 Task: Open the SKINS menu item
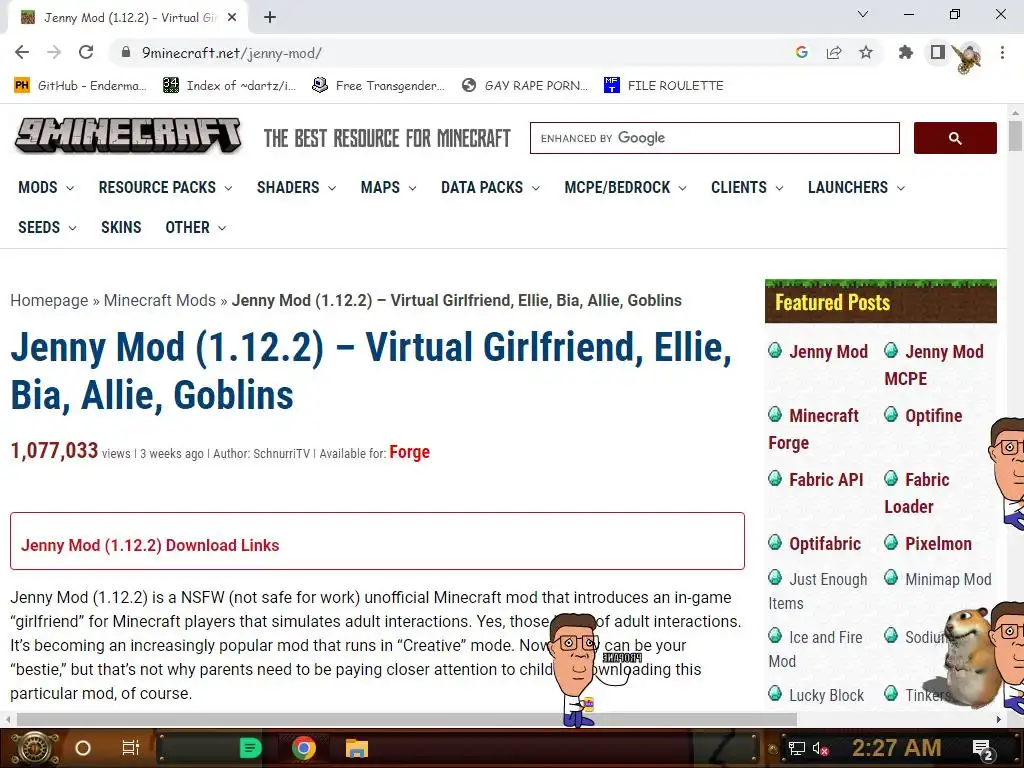[121, 227]
